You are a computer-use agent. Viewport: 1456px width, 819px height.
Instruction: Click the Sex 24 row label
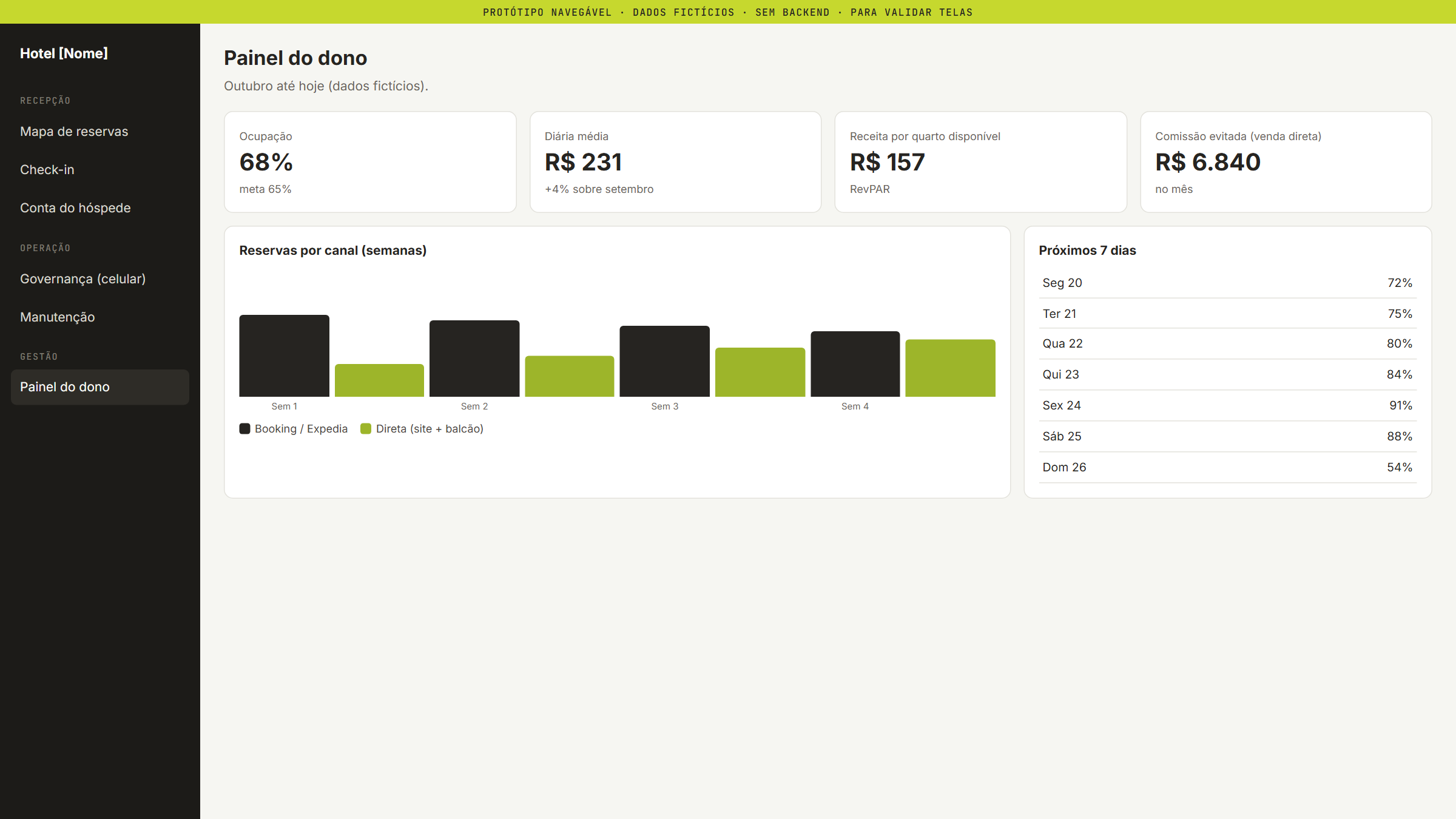pos(1062,405)
